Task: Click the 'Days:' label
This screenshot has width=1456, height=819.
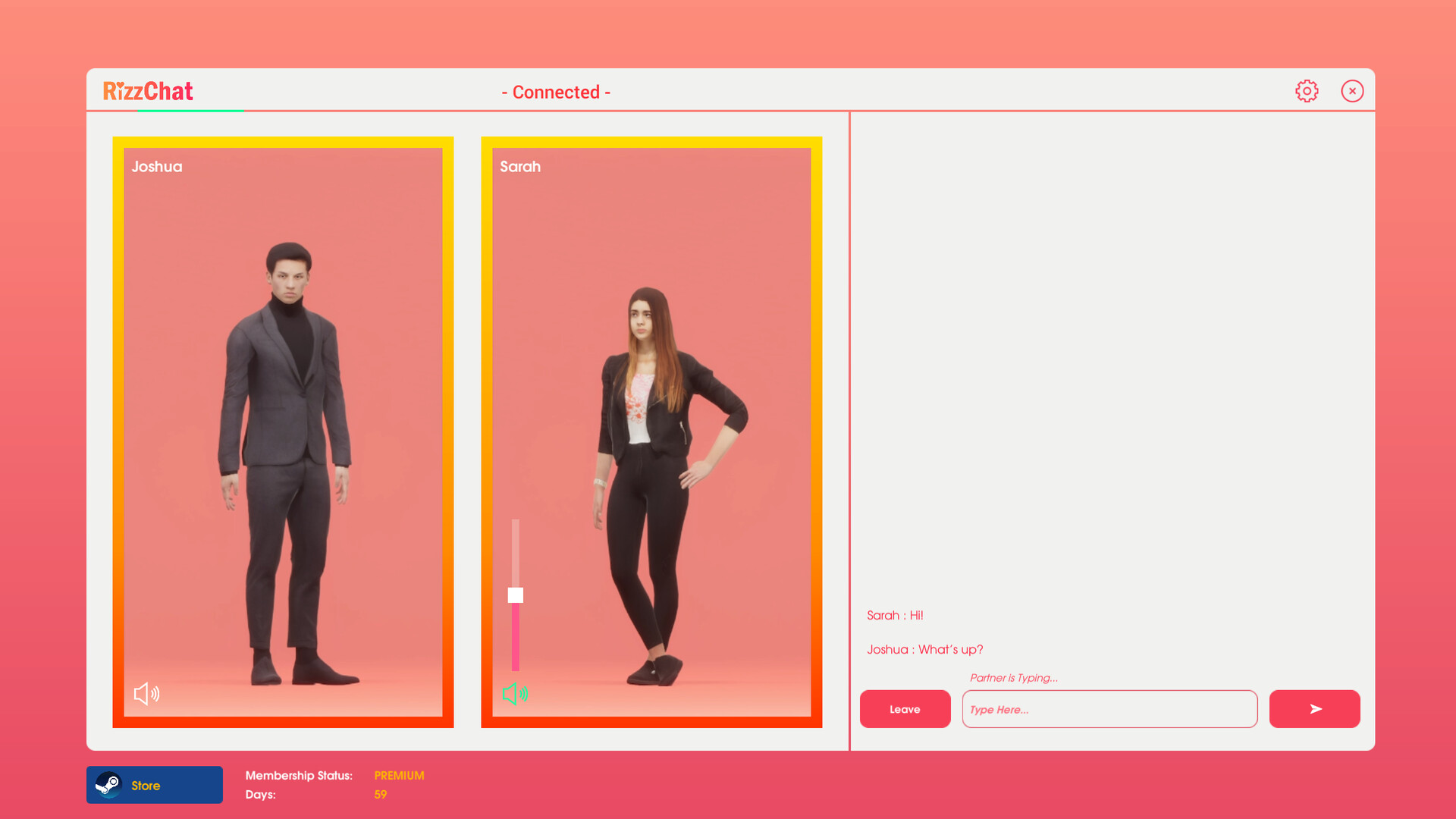Action: pyautogui.click(x=260, y=794)
